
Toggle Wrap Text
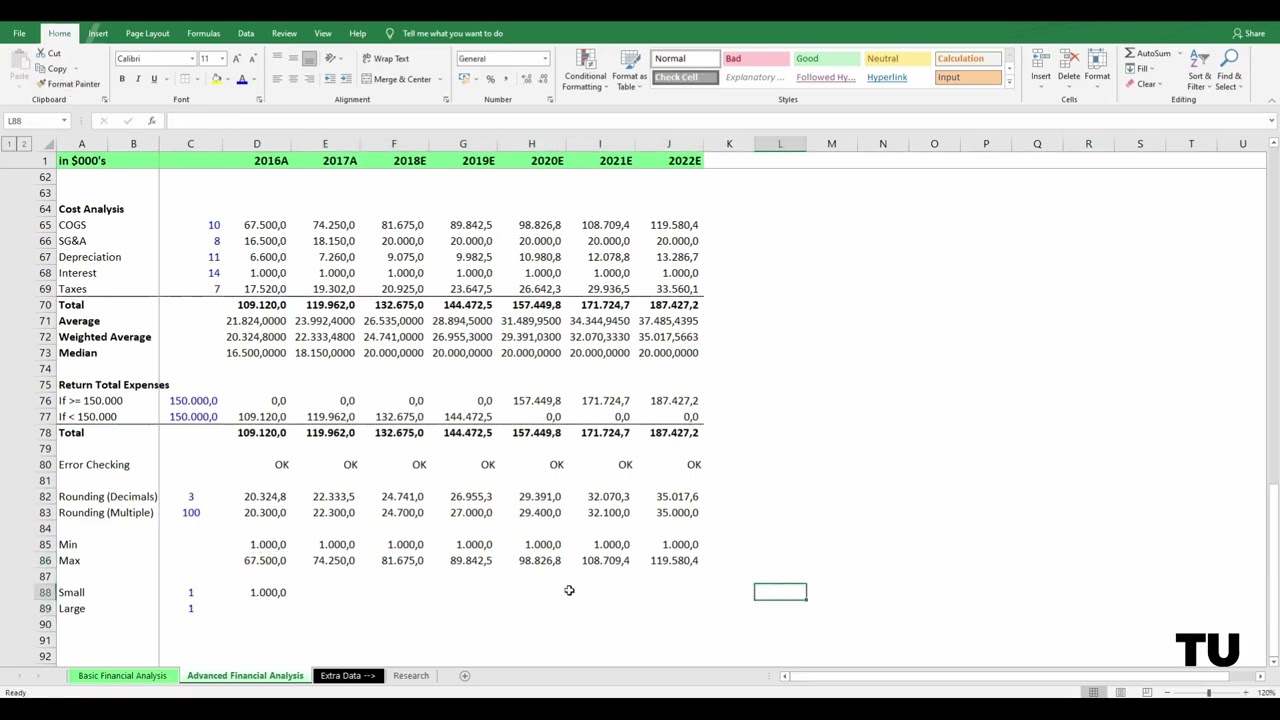point(386,59)
